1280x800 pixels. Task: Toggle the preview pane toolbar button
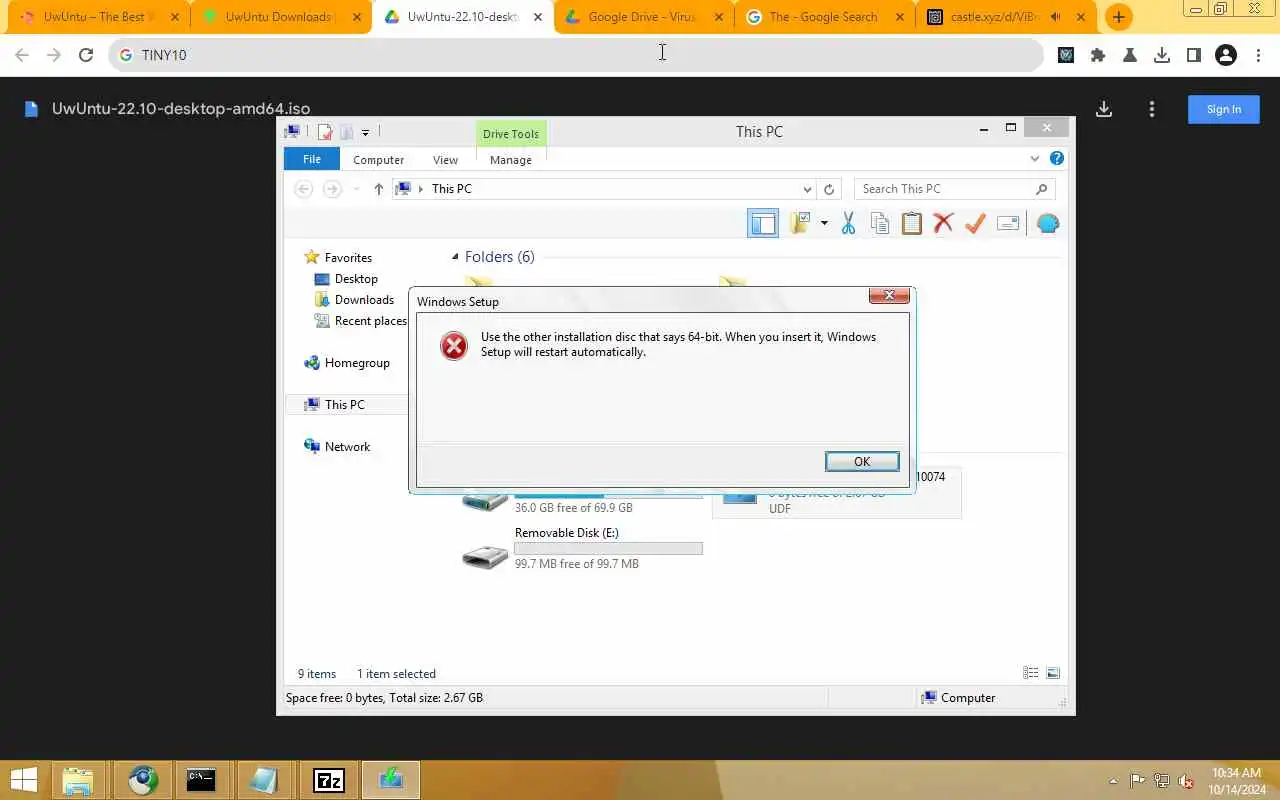(763, 224)
